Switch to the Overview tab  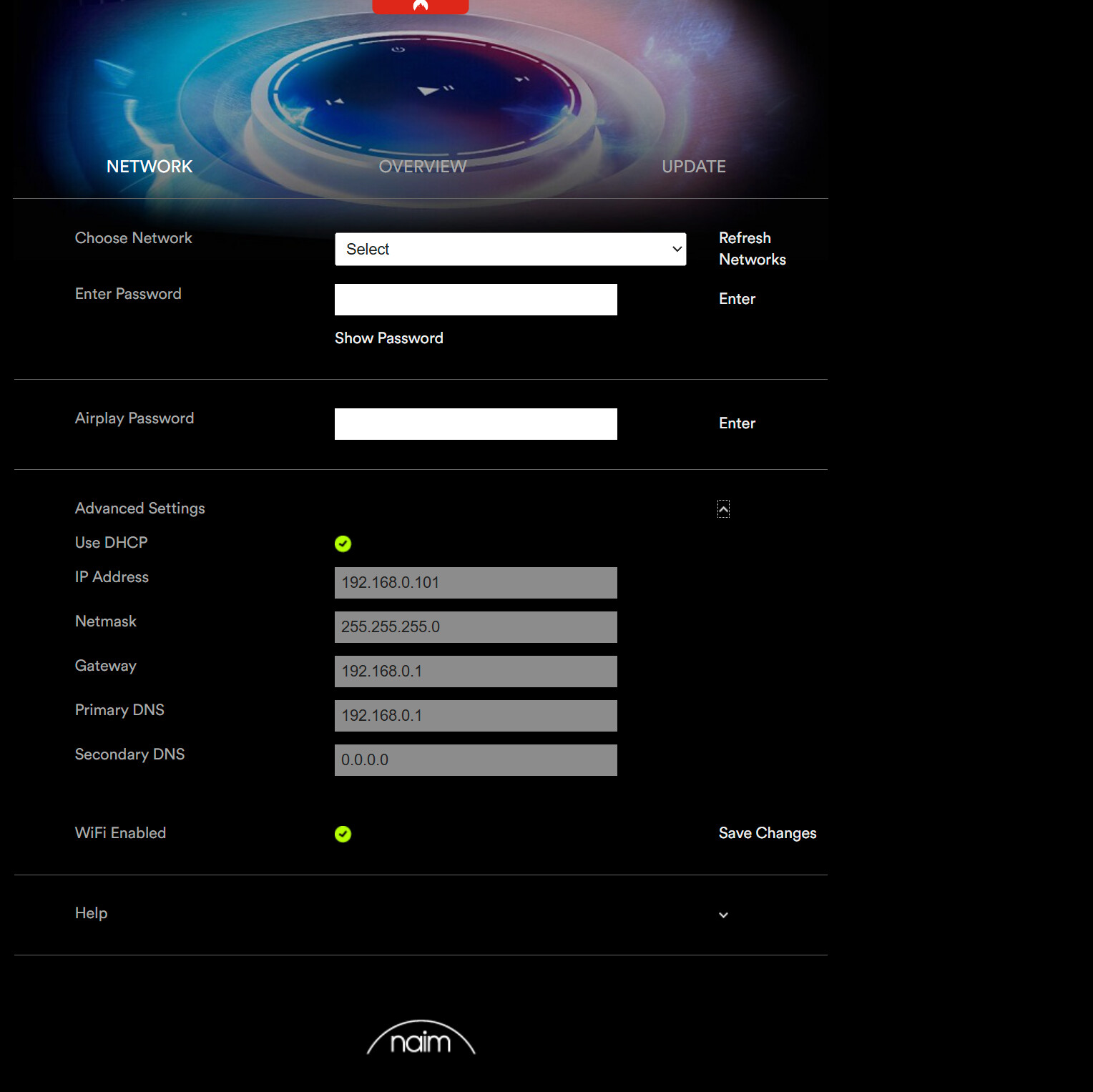422,167
